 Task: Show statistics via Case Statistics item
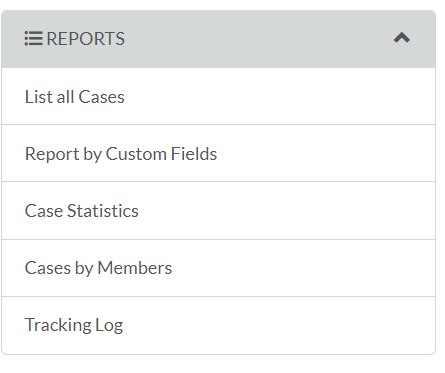[82, 211]
